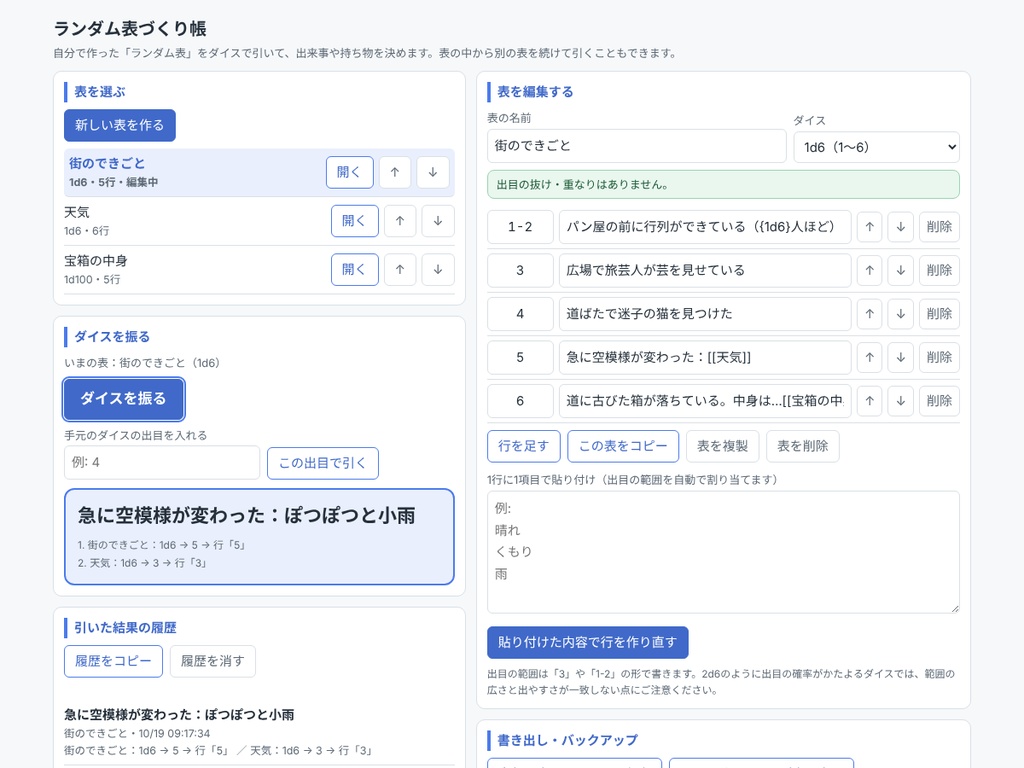Delete row 1-2 with 削除
This screenshot has width=1024, height=768.
pyautogui.click(x=939, y=227)
